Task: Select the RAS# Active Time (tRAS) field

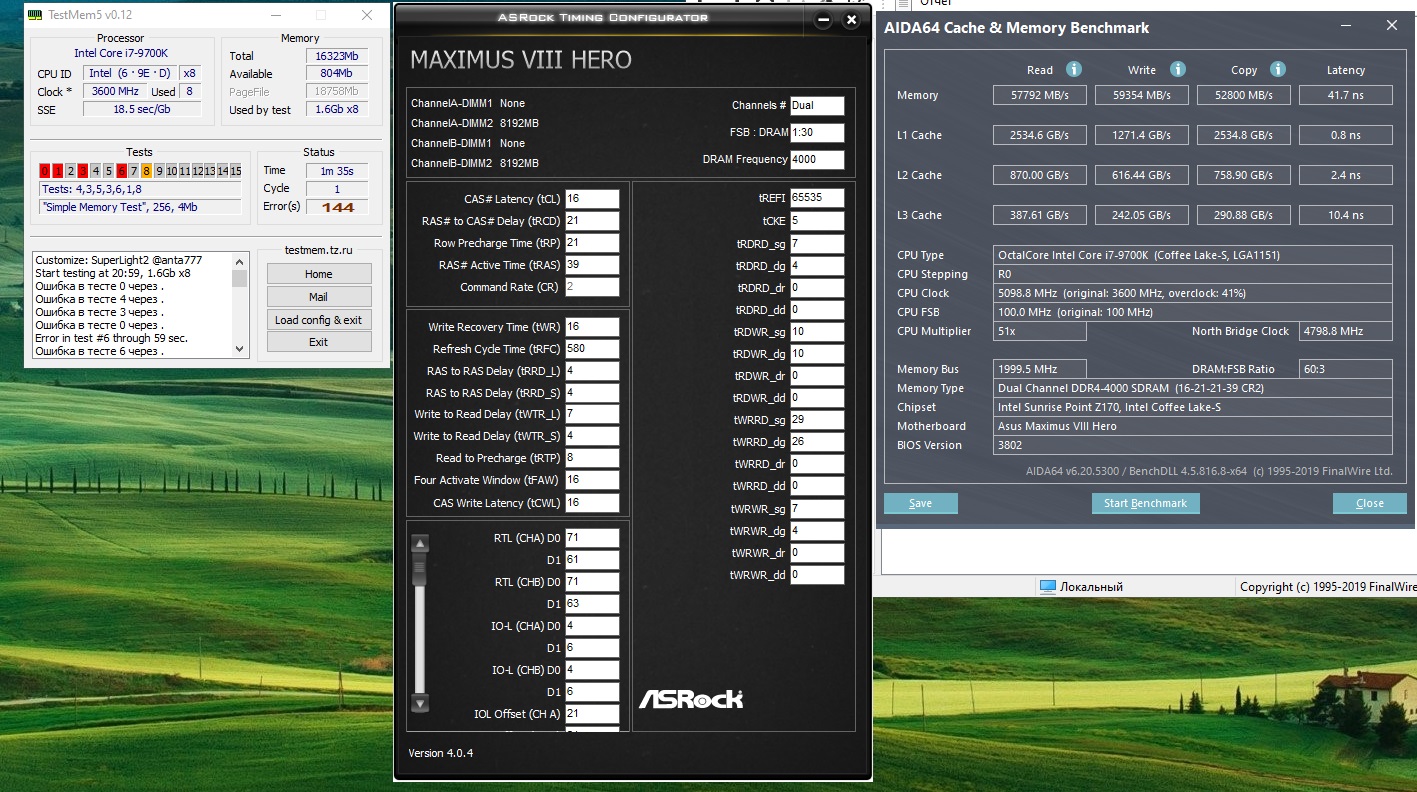Action: tap(592, 265)
